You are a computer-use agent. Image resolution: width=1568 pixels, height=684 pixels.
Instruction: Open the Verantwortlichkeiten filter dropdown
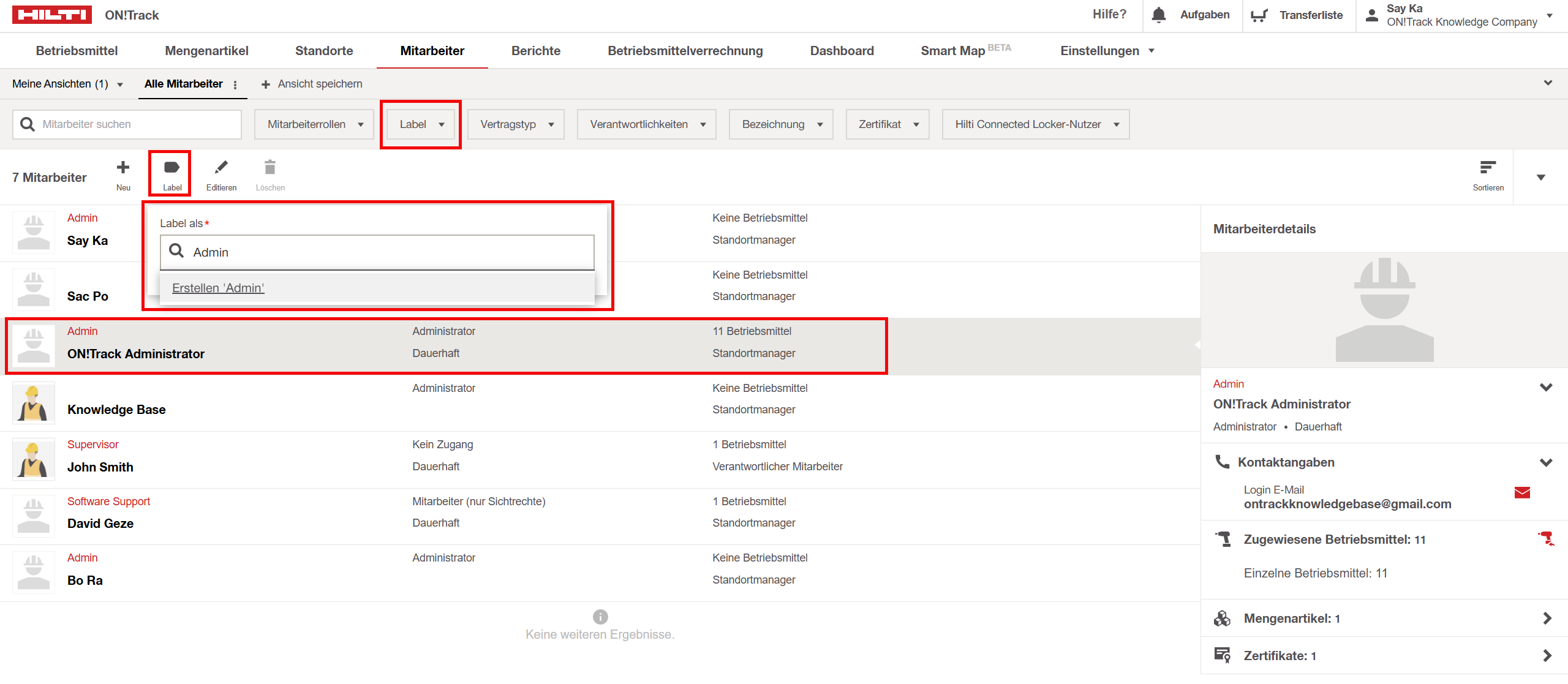click(x=647, y=124)
